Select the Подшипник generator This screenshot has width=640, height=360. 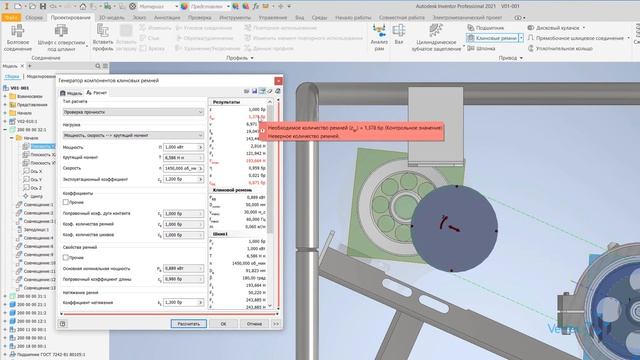click(x=486, y=28)
